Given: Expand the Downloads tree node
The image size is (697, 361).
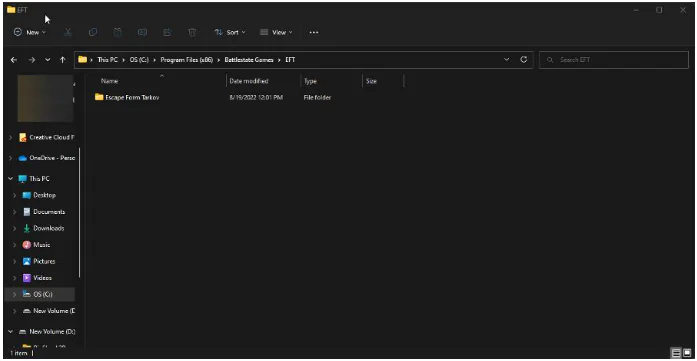Looking at the screenshot, I should (x=15, y=228).
